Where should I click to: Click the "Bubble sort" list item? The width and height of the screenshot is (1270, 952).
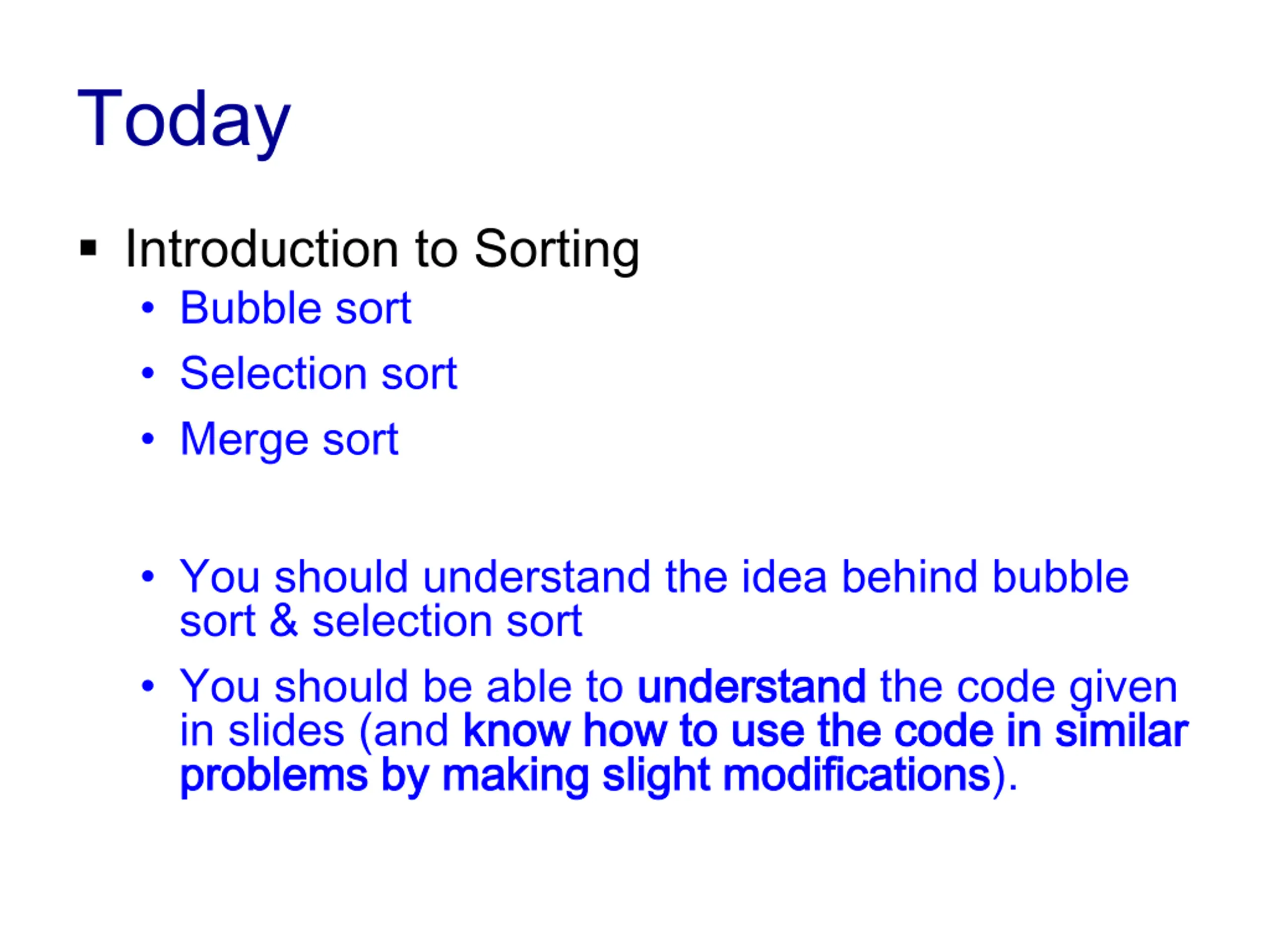point(296,308)
